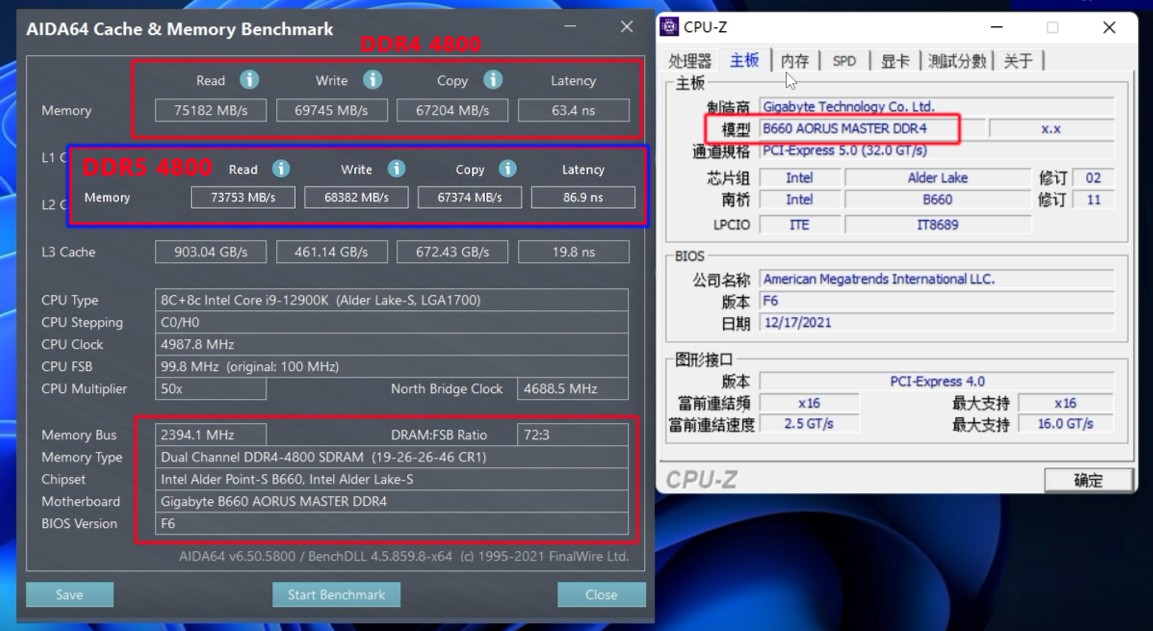The height and width of the screenshot is (631, 1153).
Task: Open the DDR4 memory Read info tooltip icon
Action: [249, 80]
